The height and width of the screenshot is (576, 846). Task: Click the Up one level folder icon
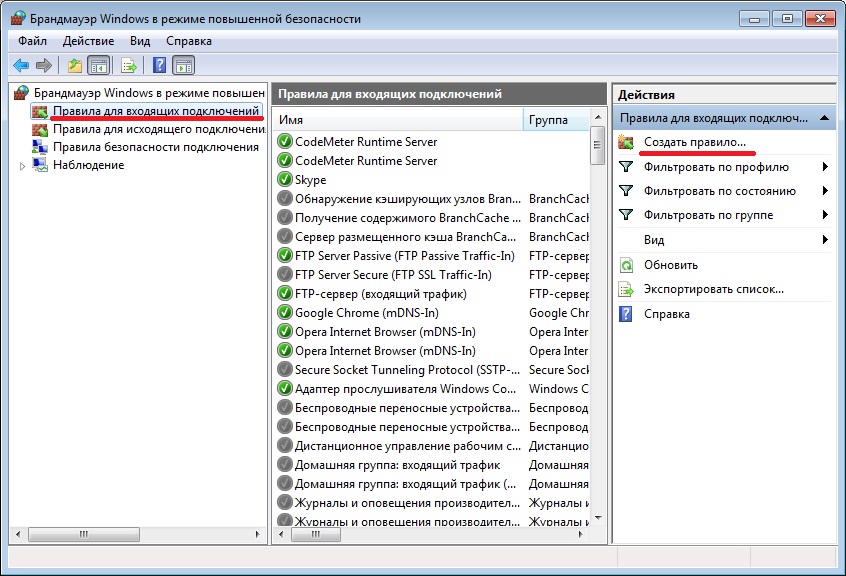[x=74, y=66]
